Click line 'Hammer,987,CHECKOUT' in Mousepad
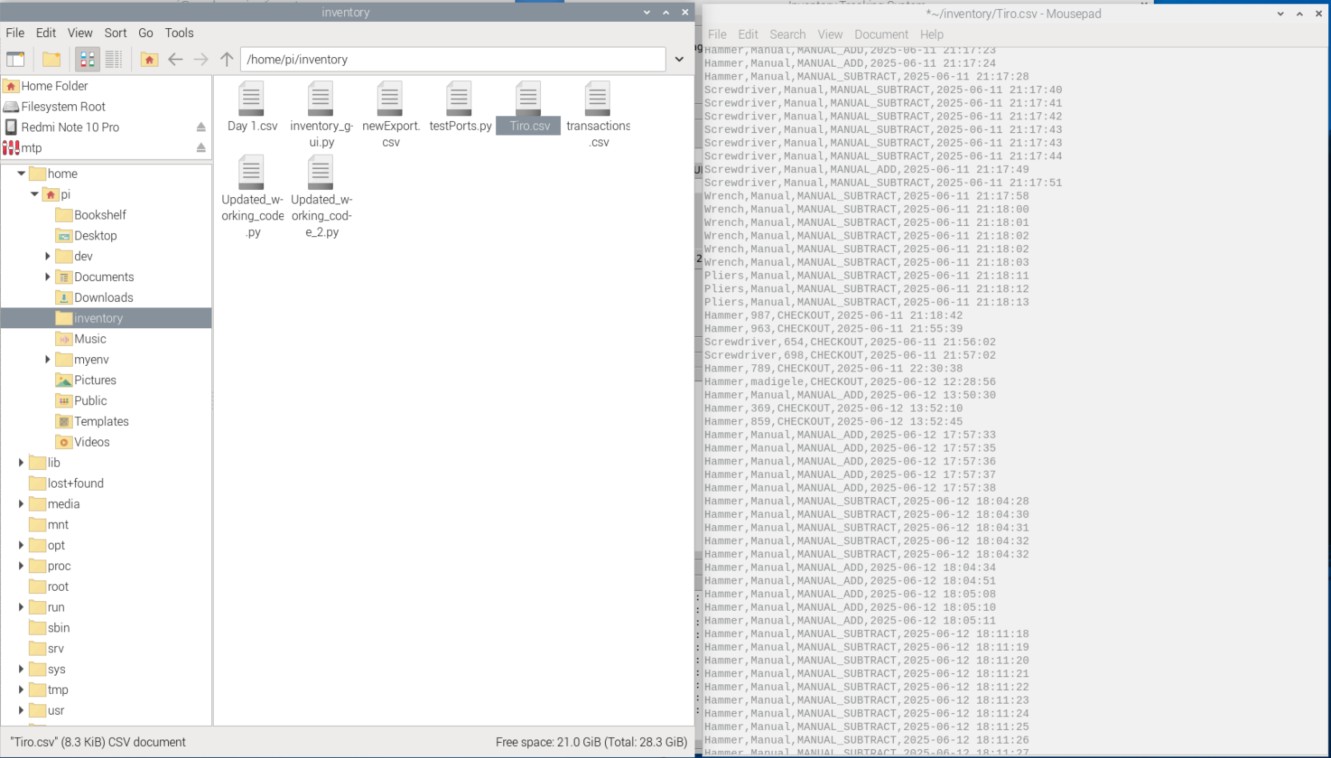Image resolution: width=1331 pixels, height=758 pixels. pyautogui.click(x=833, y=315)
